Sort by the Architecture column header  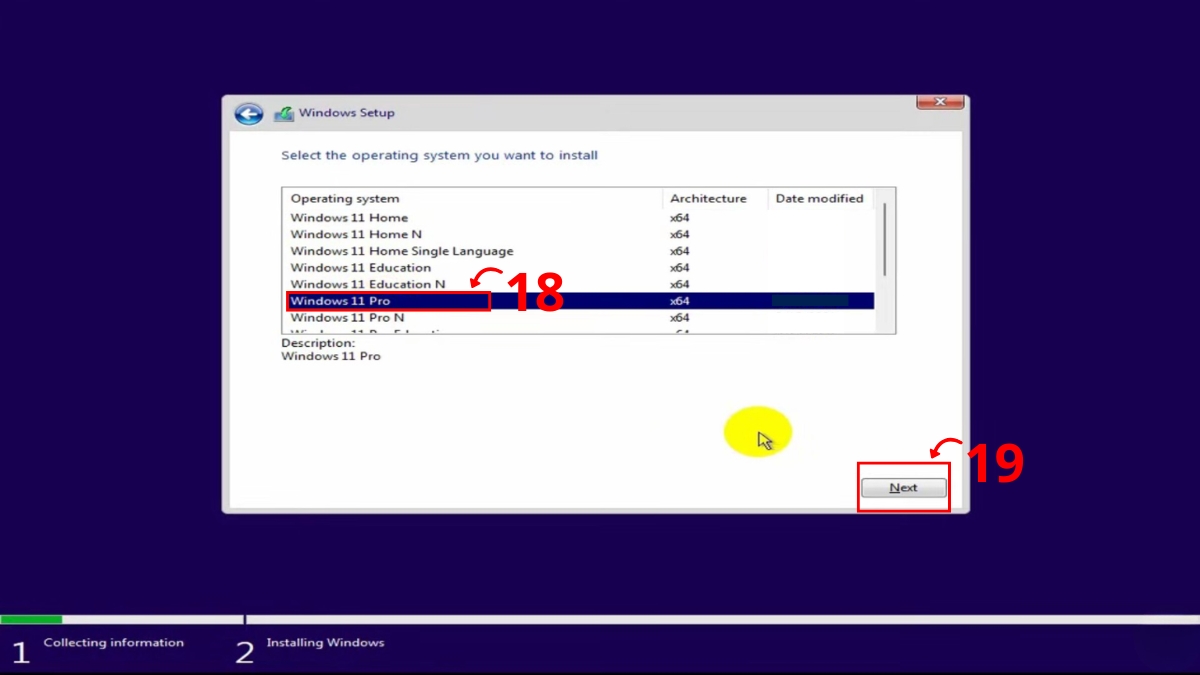pyautogui.click(x=709, y=198)
